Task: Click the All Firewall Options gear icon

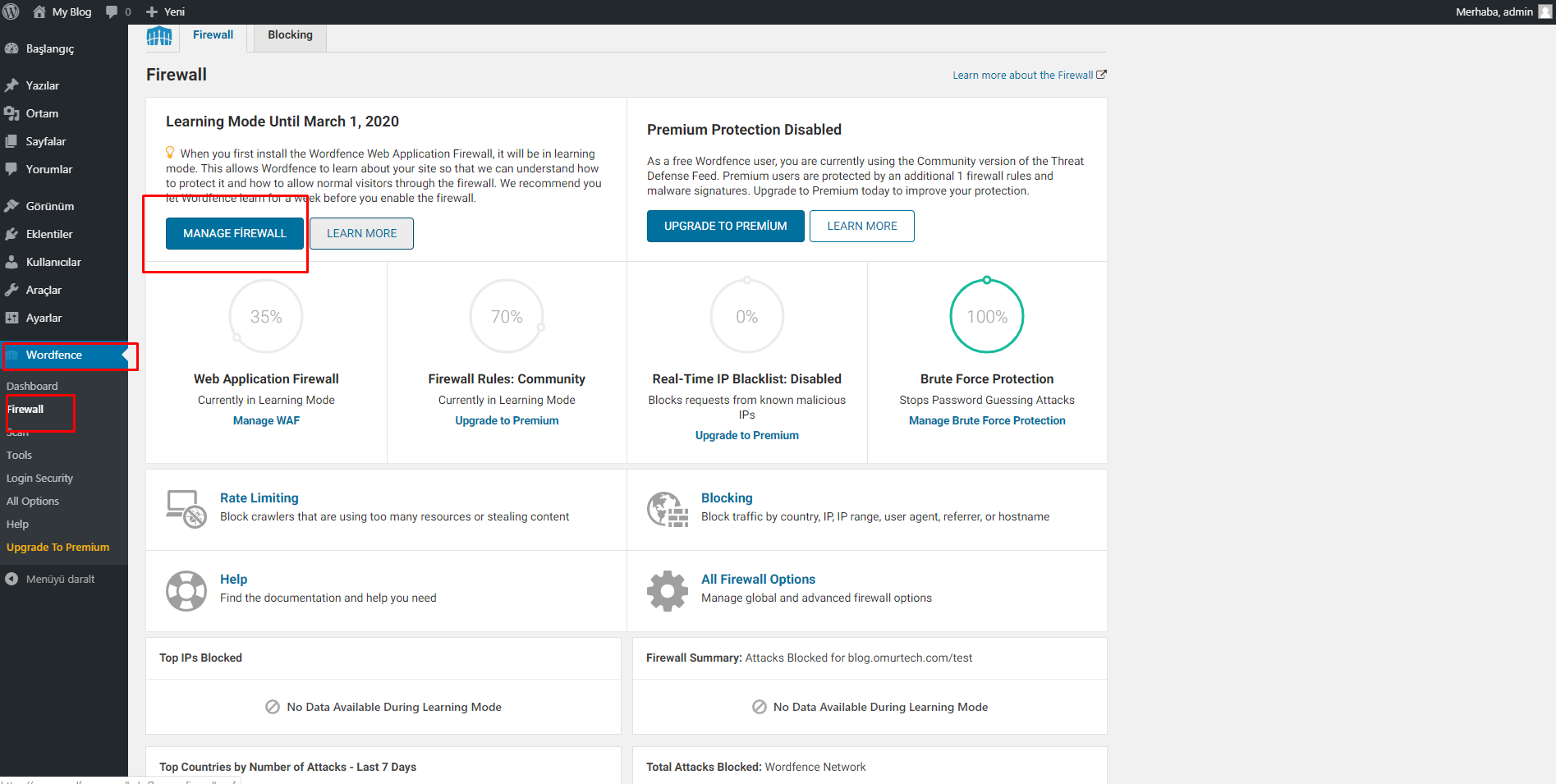Action: click(x=667, y=590)
